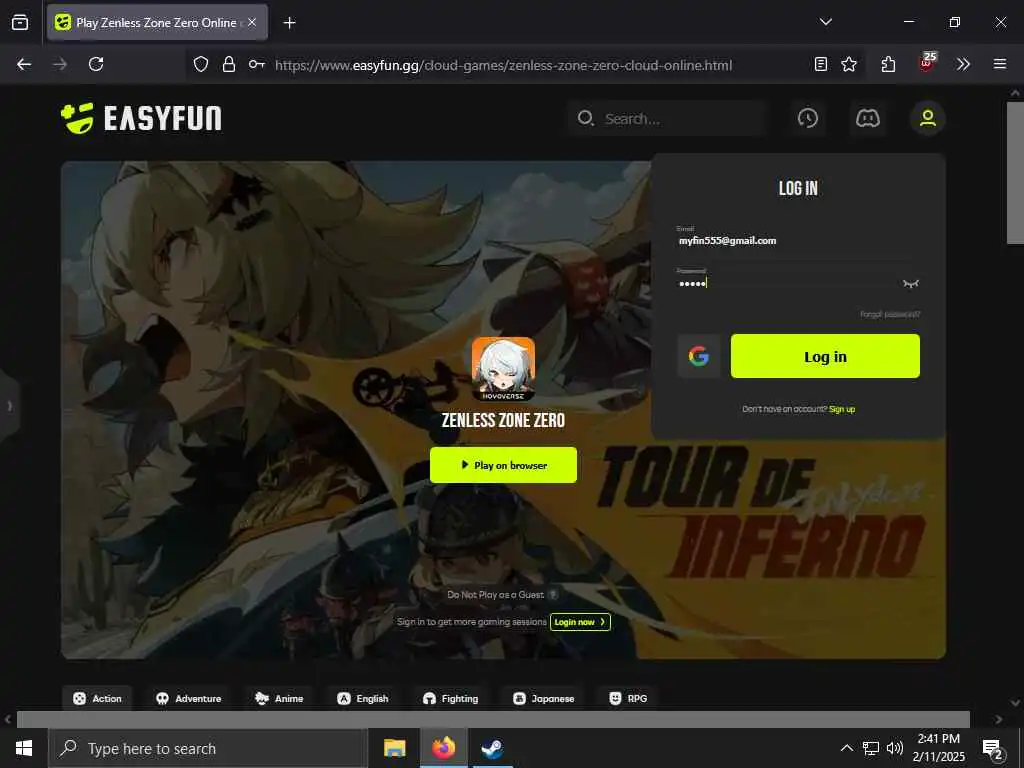Select the Anime category tag

click(279, 698)
